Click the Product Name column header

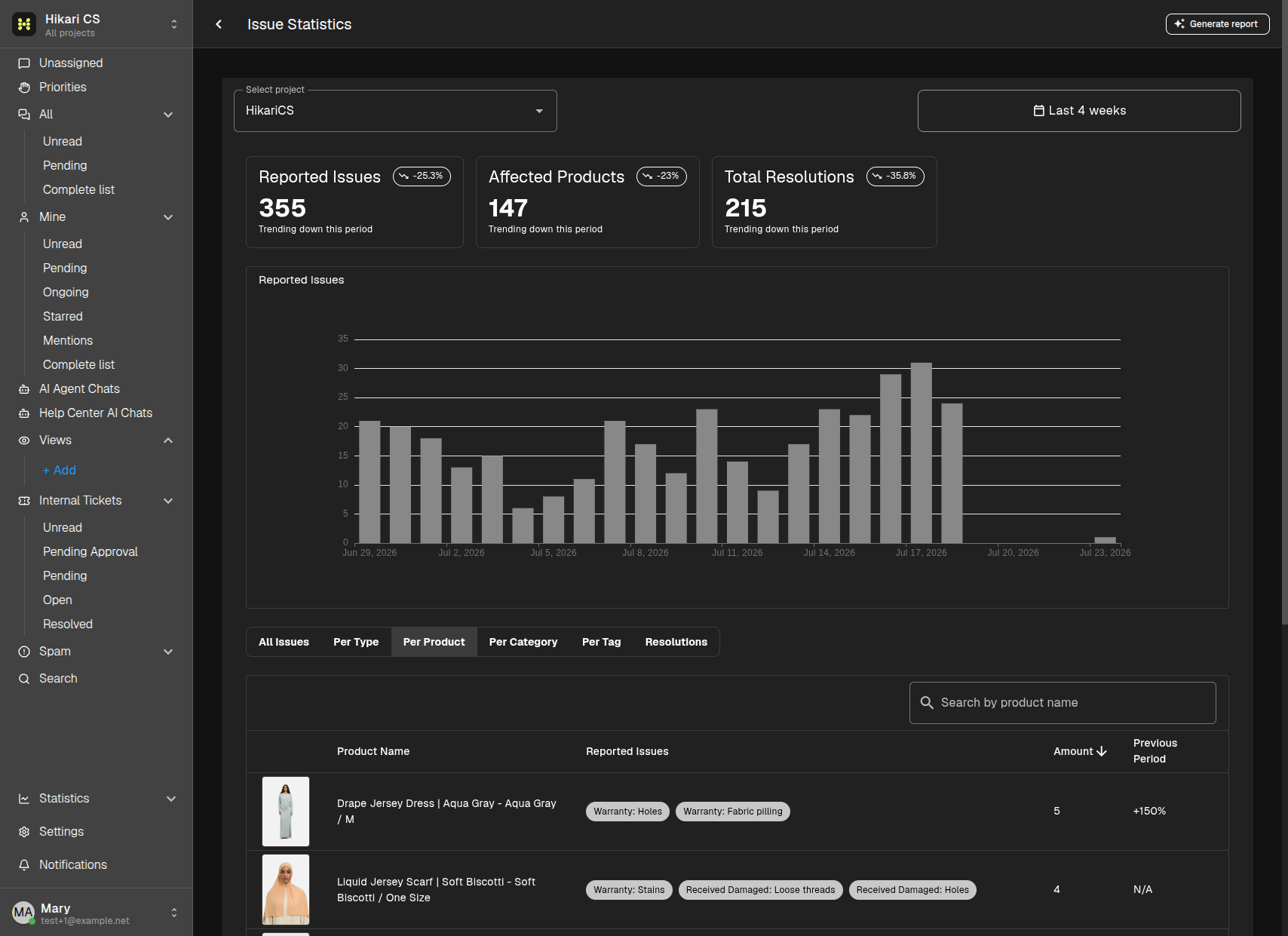click(x=373, y=751)
